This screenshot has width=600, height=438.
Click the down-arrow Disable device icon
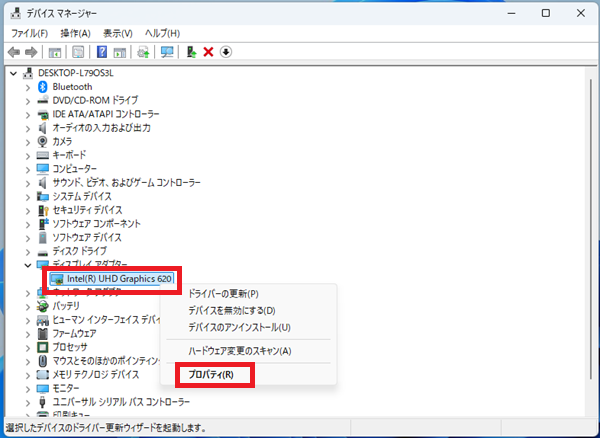226,52
